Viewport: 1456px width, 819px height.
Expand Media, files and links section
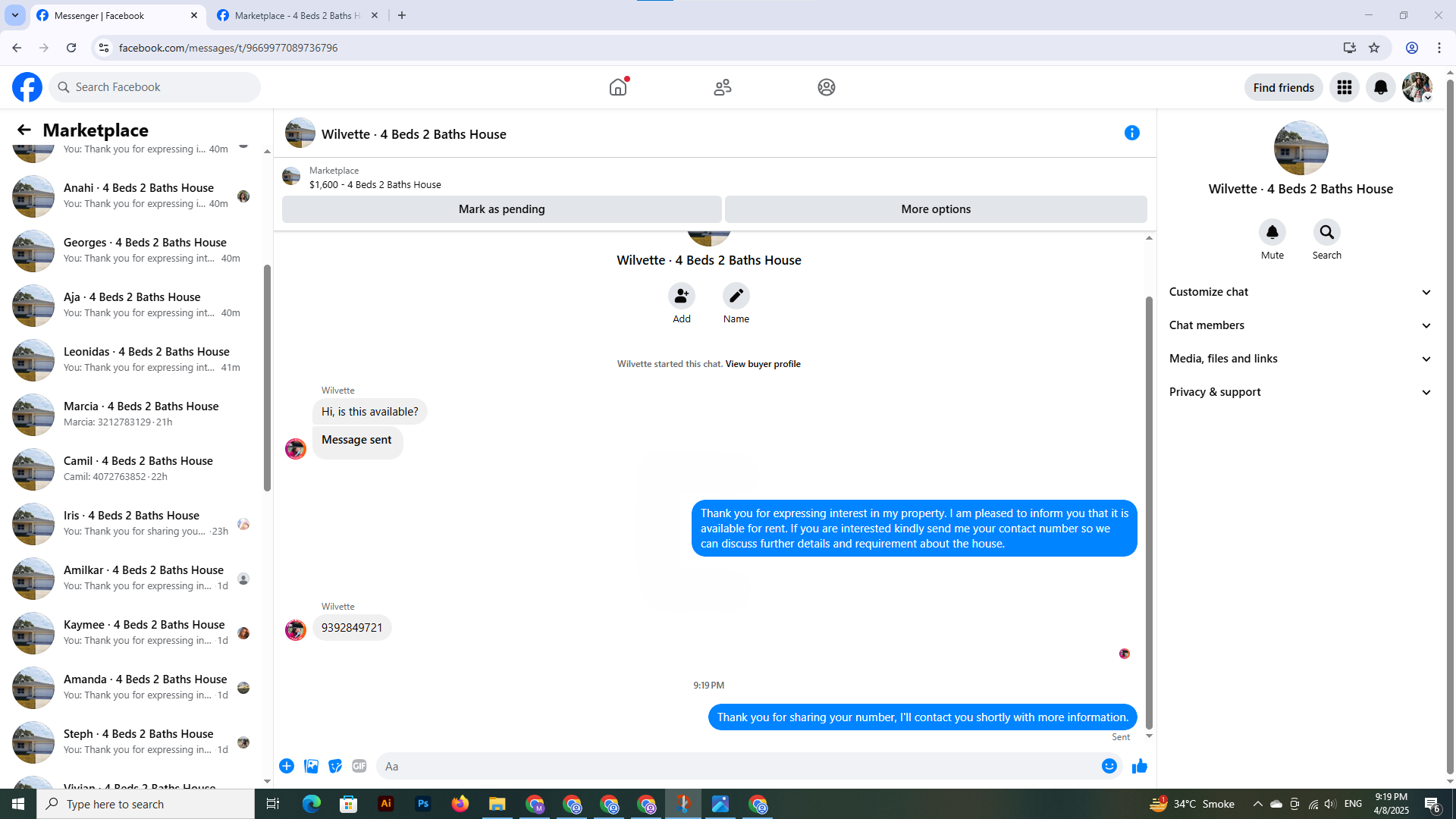pos(1300,359)
